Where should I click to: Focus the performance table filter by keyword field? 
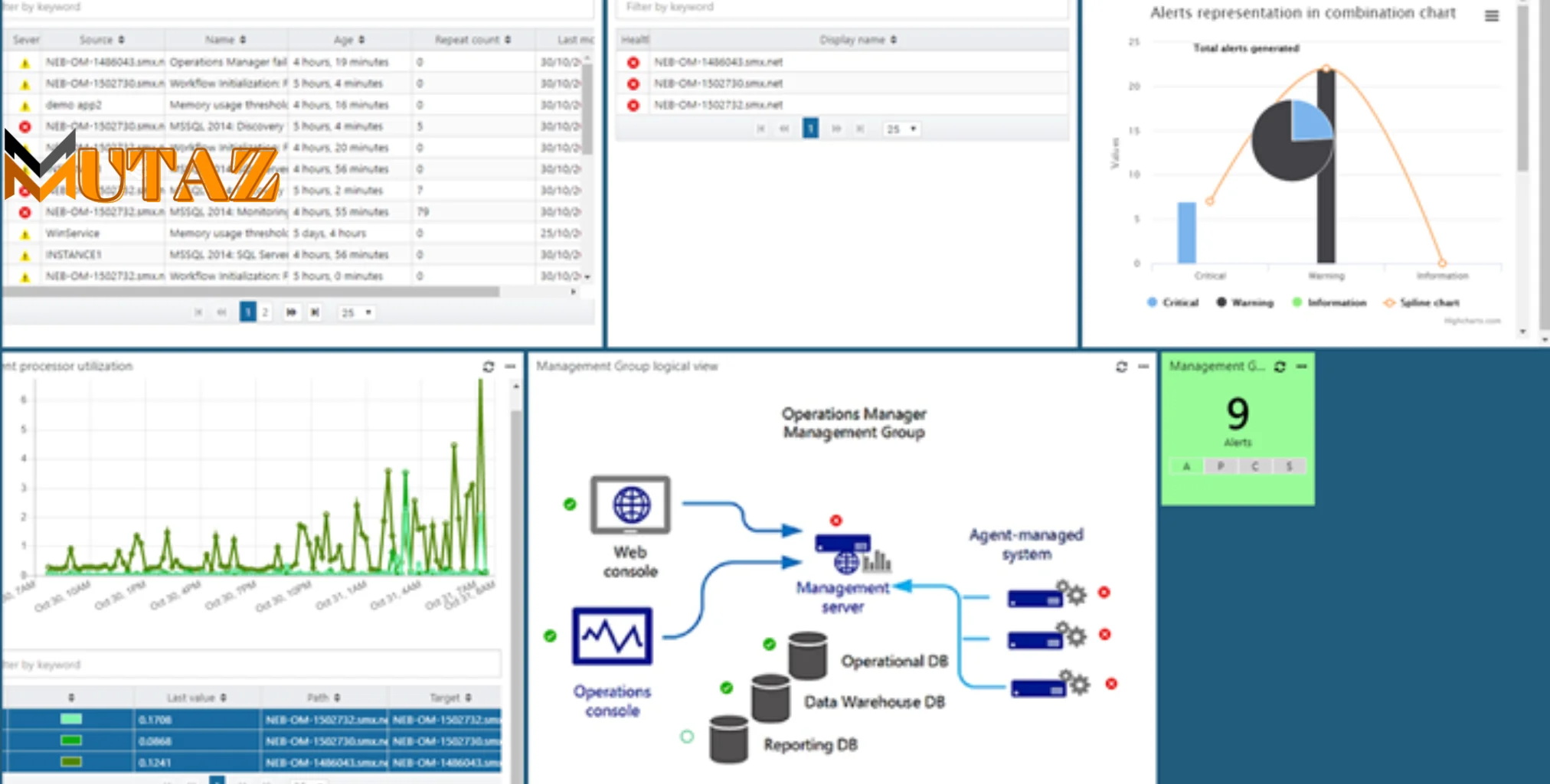click(x=251, y=665)
